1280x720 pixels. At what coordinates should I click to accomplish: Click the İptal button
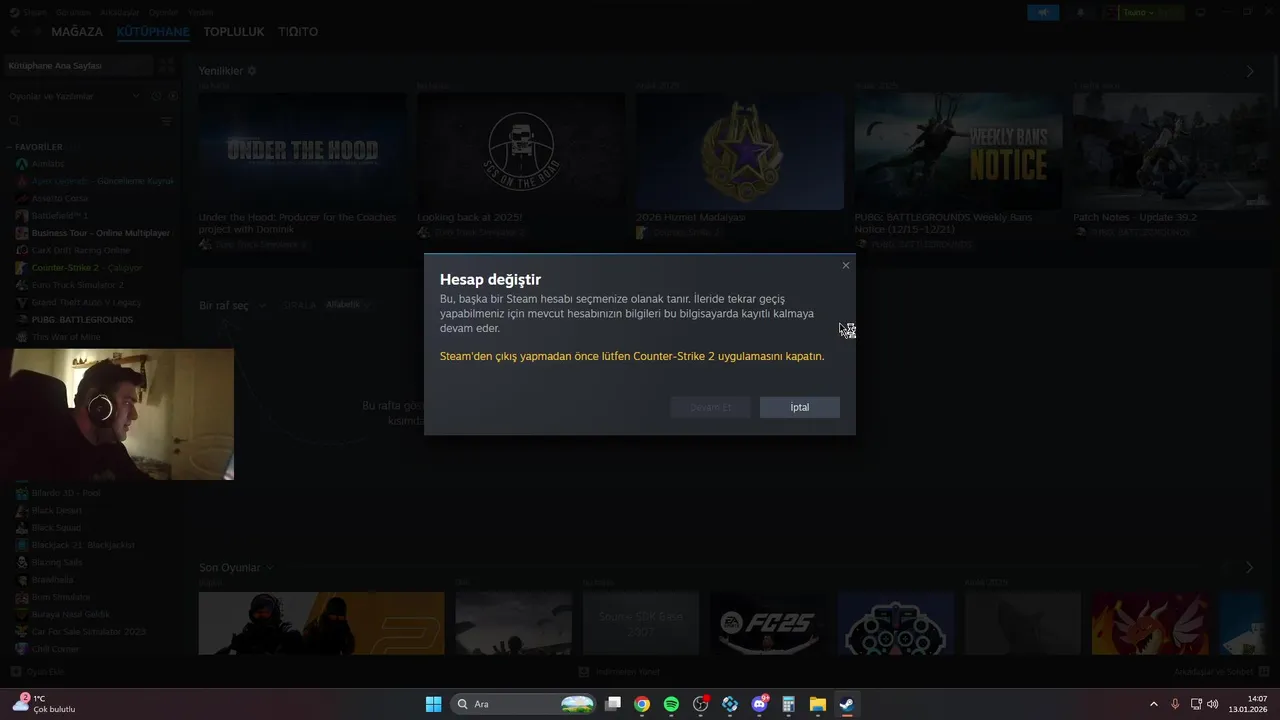tap(799, 407)
